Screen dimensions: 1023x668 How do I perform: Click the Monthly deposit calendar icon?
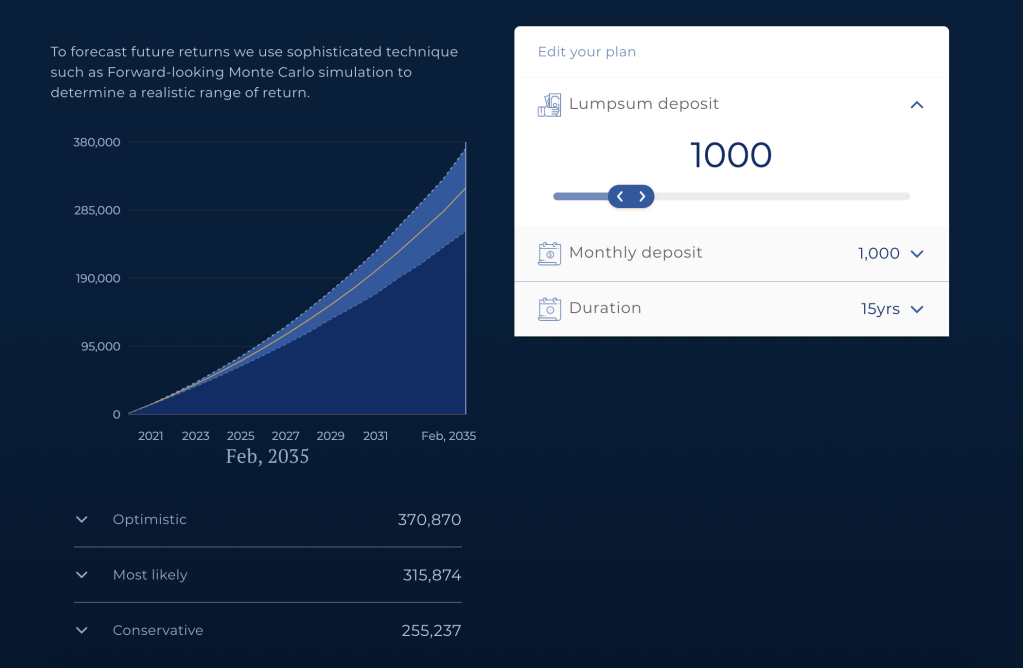pos(549,254)
